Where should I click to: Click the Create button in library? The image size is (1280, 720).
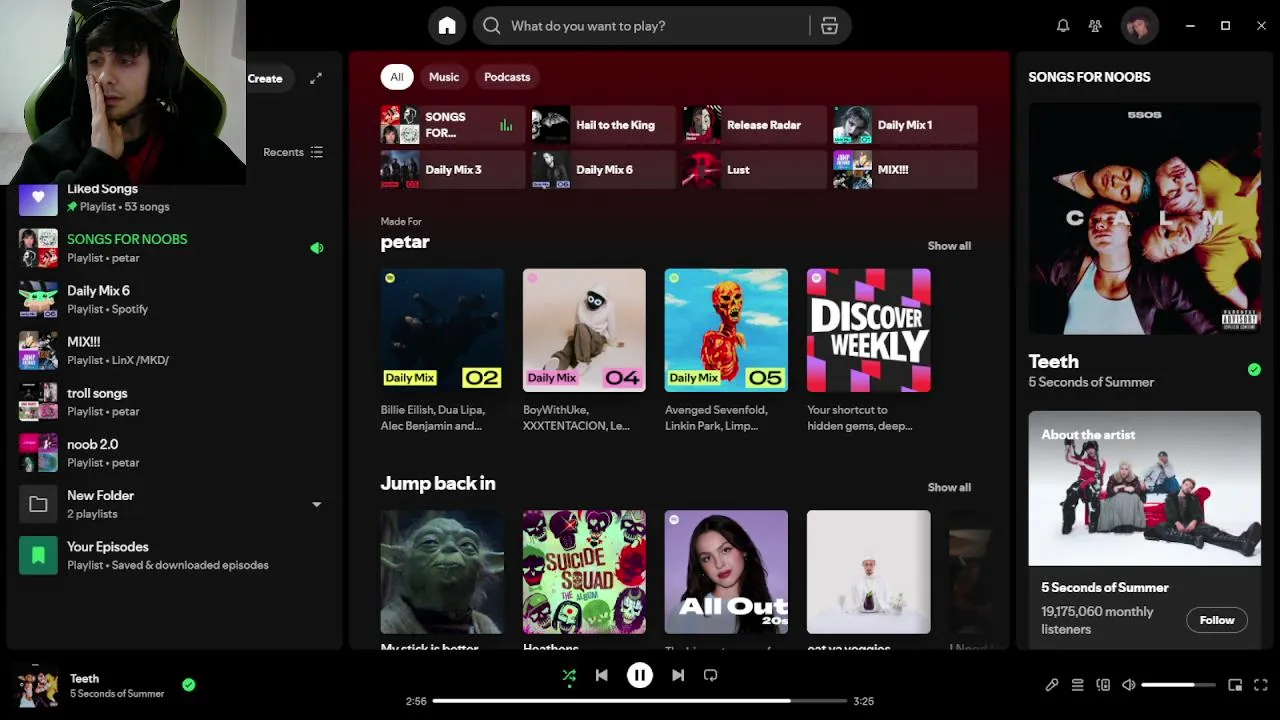coord(265,78)
